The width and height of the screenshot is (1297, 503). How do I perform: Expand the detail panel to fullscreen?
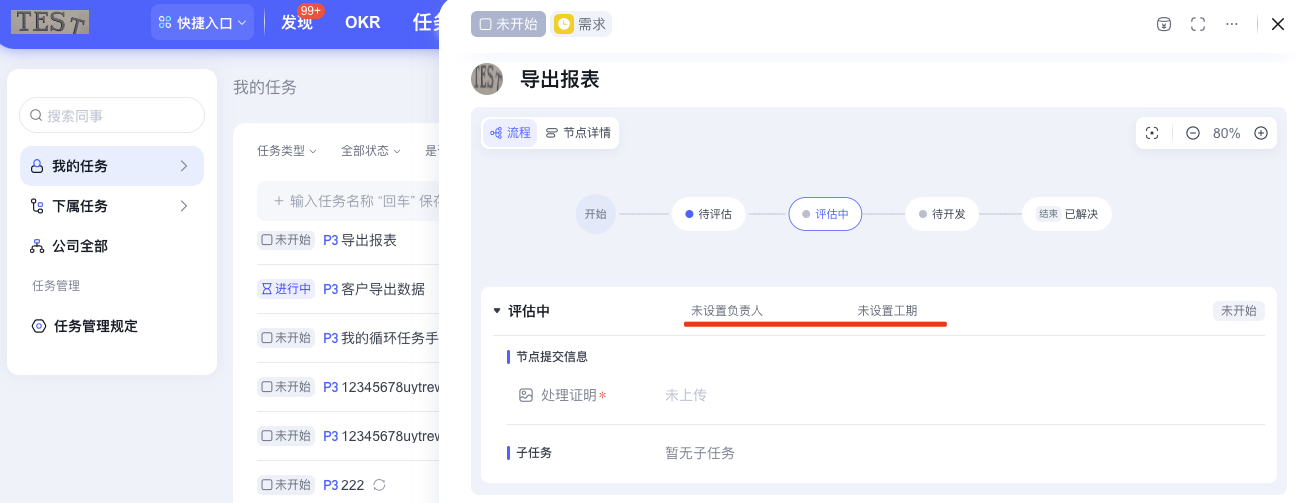1198,24
